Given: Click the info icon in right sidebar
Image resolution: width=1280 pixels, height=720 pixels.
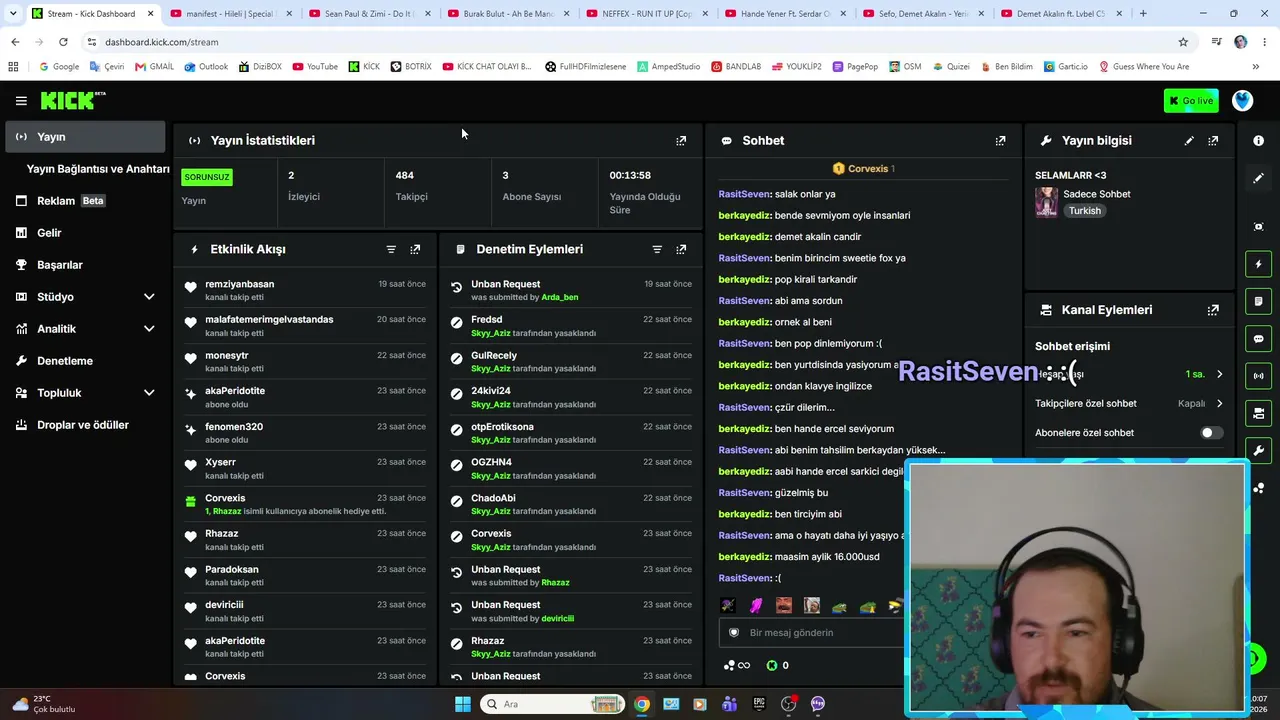Looking at the screenshot, I should pyautogui.click(x=1258, y=141).
